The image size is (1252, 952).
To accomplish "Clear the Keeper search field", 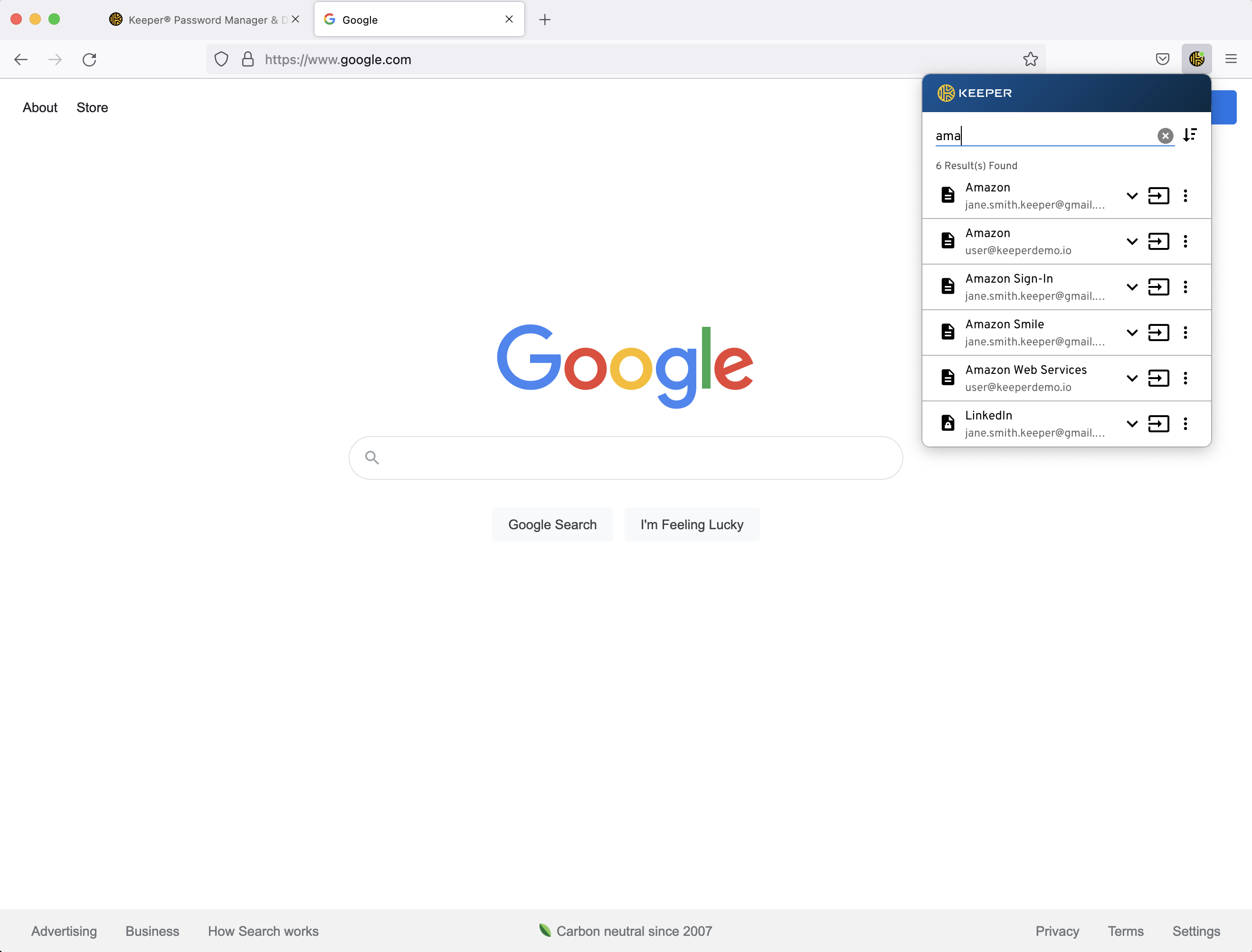I will pos(1165,136).
